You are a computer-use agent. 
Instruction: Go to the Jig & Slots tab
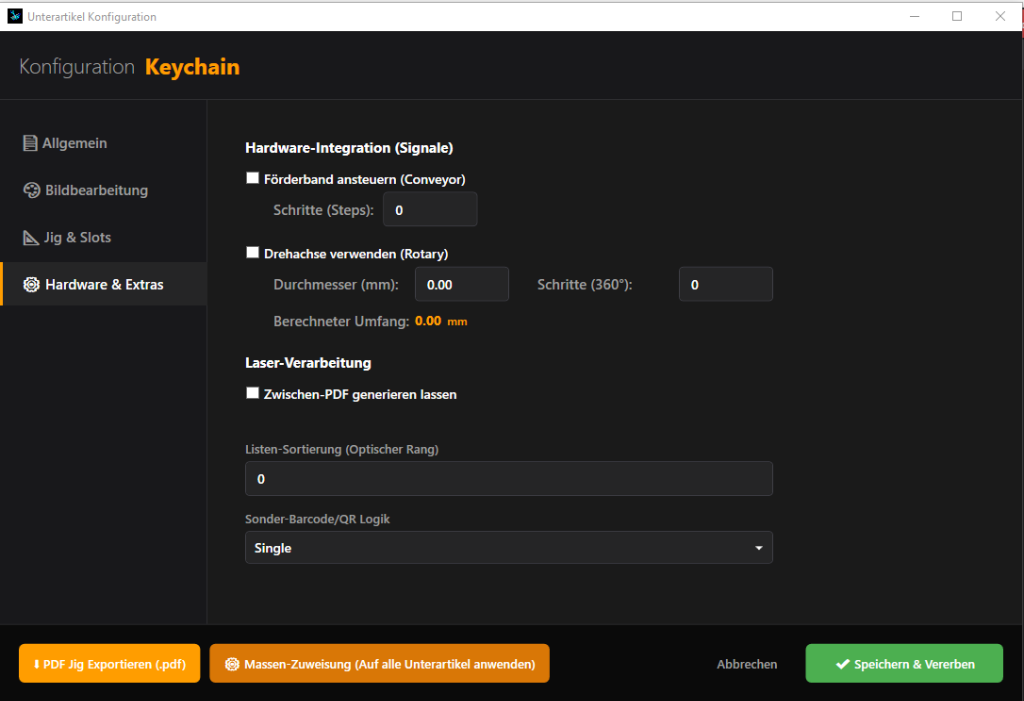coord(104,238)
